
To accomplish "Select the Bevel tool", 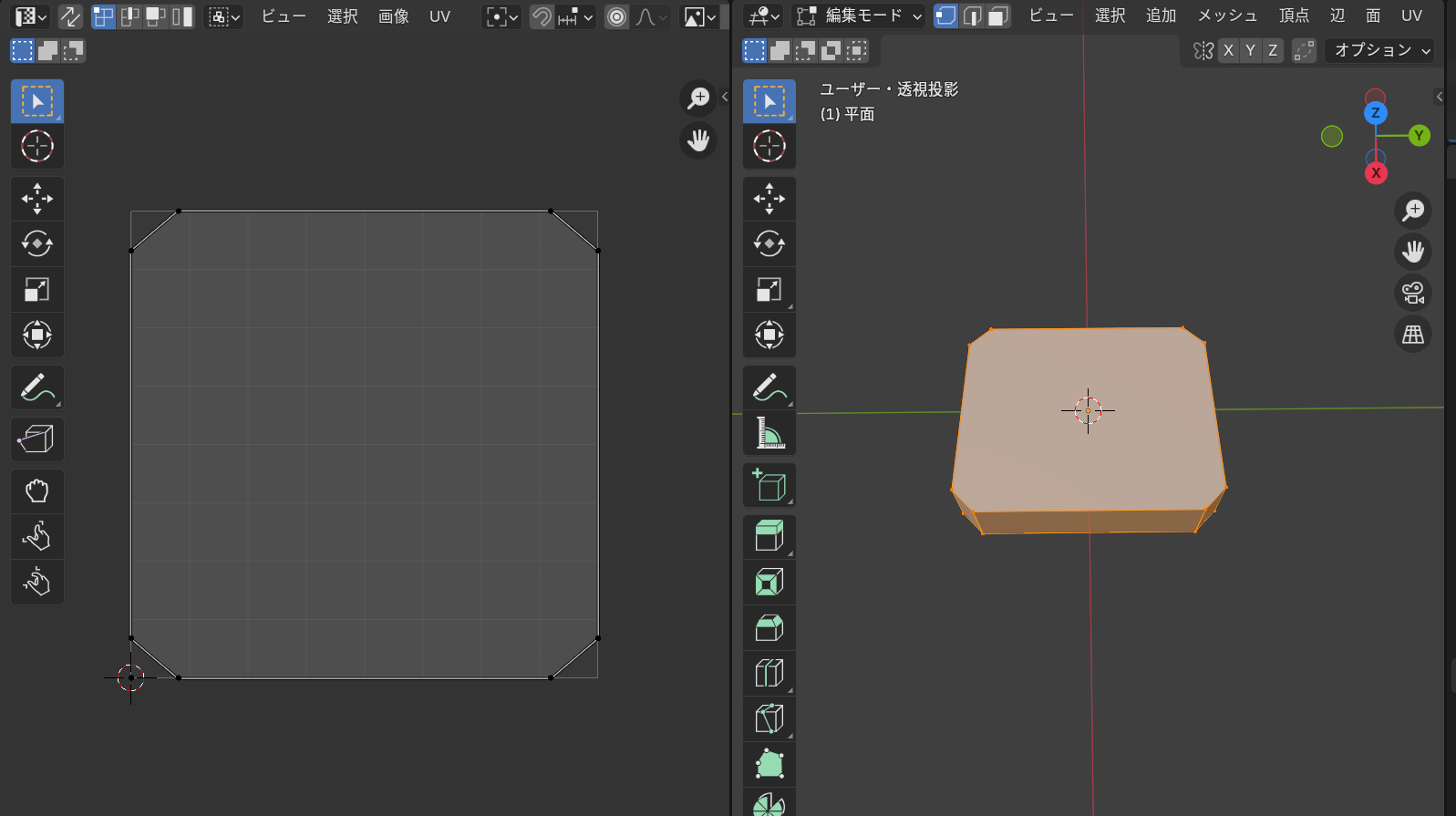I will pyautogui.click(x=769, y=627).
